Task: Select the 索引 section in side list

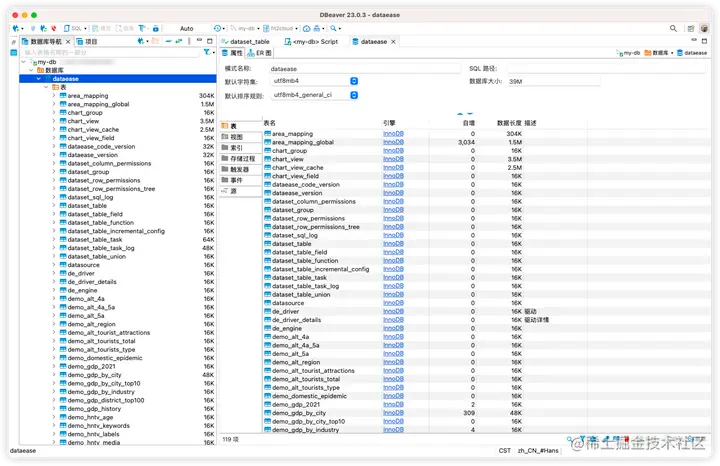Action: tap(241, 148)
